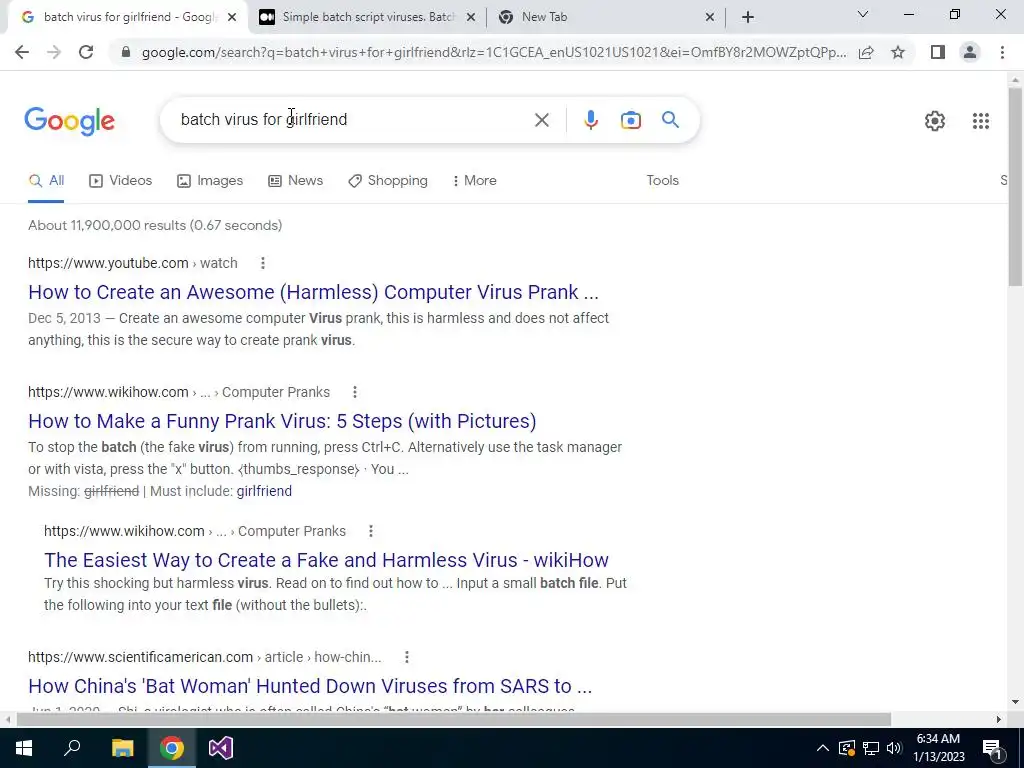Viewport: 1024px width, 768px height.
Task: Click the padlock site info icon
Action: (126, 52)
